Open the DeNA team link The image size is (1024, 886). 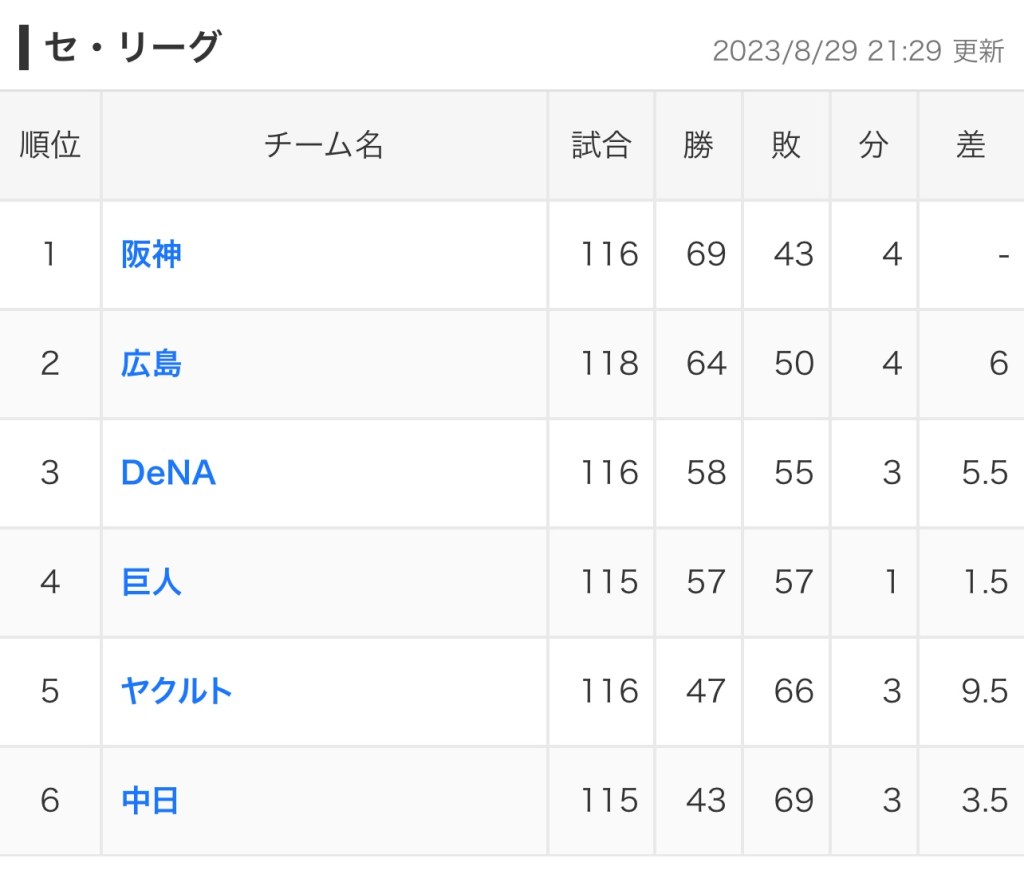click(168, 473)
